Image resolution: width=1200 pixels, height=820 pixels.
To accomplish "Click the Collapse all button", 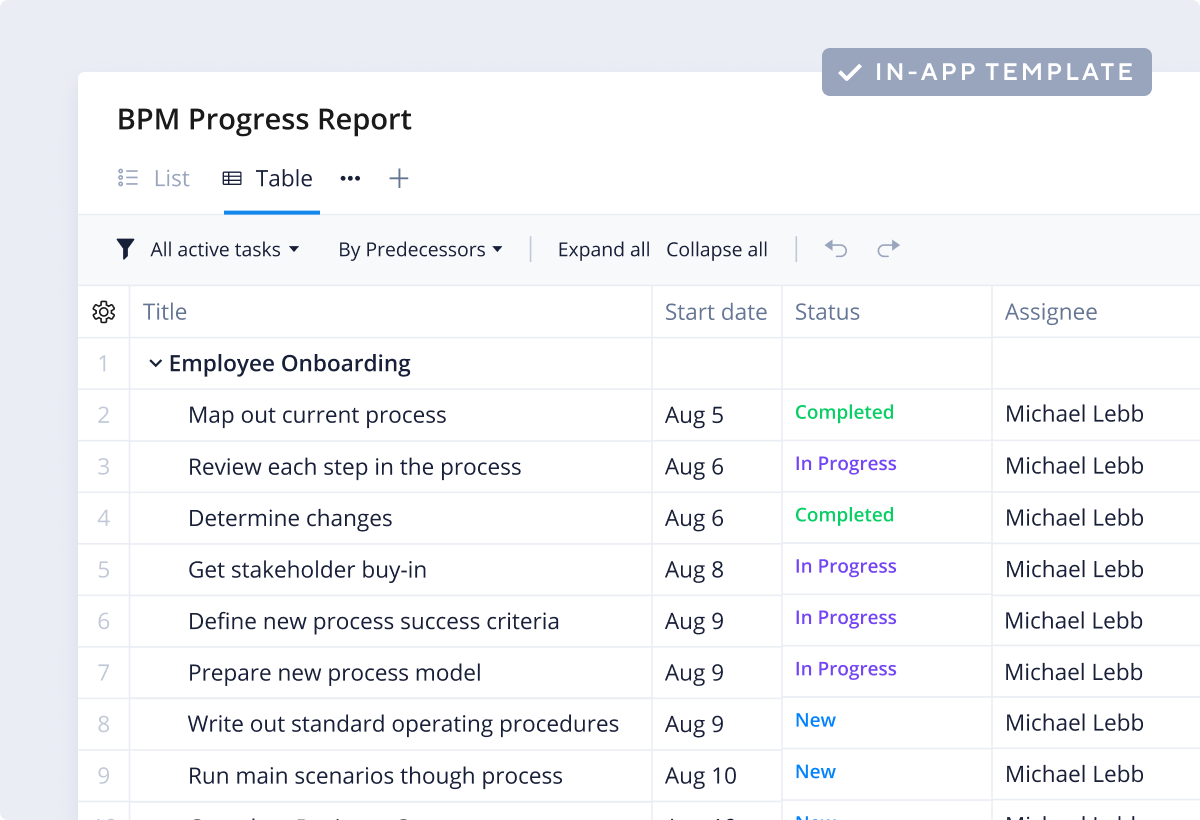I will (x=717, y=250).
